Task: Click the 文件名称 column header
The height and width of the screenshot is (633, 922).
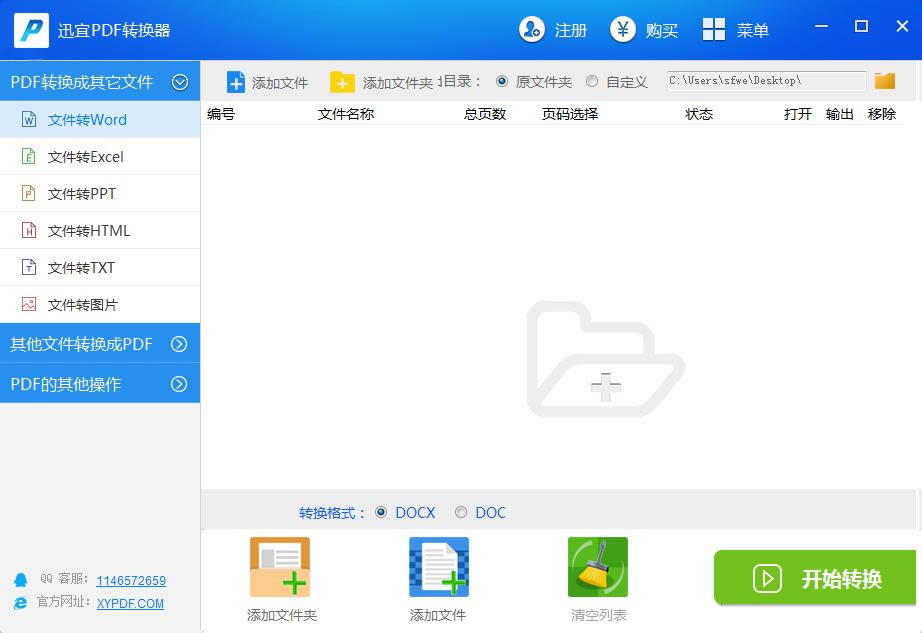Action: click(346, 114)
